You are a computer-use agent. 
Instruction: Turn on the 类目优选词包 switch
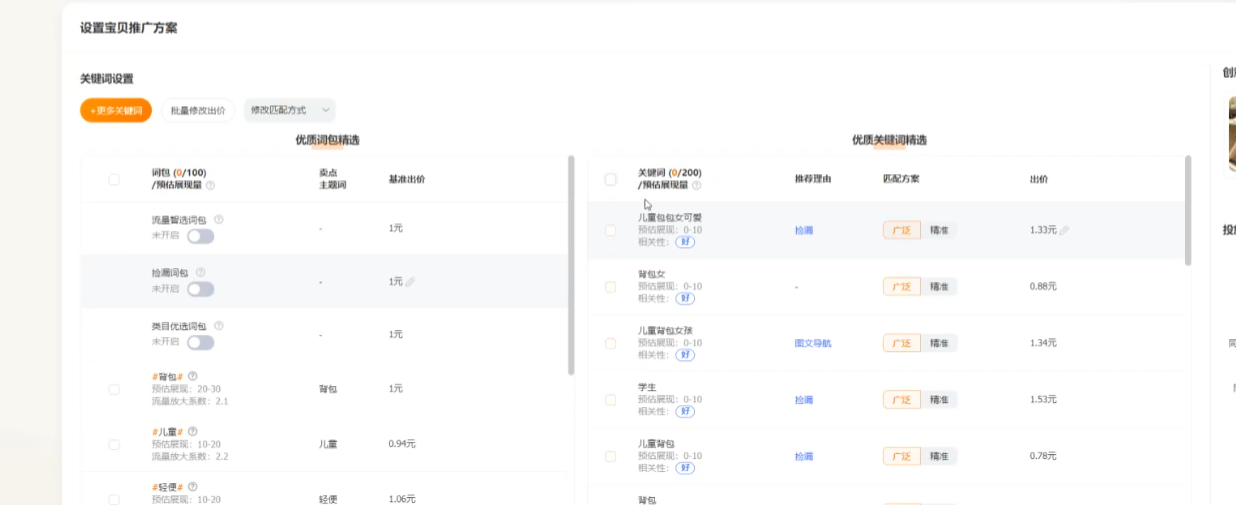pyautogui.click(x=200, y=342)
